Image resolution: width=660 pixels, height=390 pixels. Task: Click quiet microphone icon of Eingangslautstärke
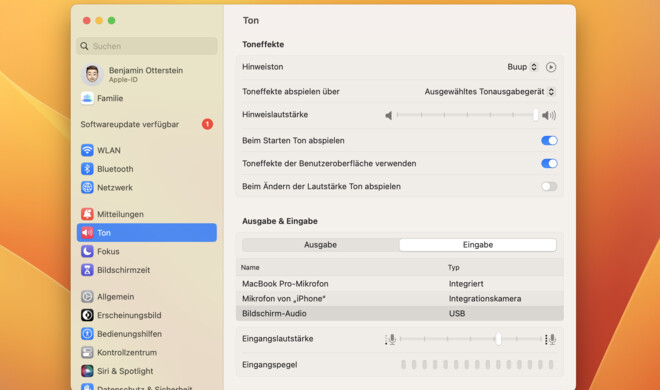(391, 339)
